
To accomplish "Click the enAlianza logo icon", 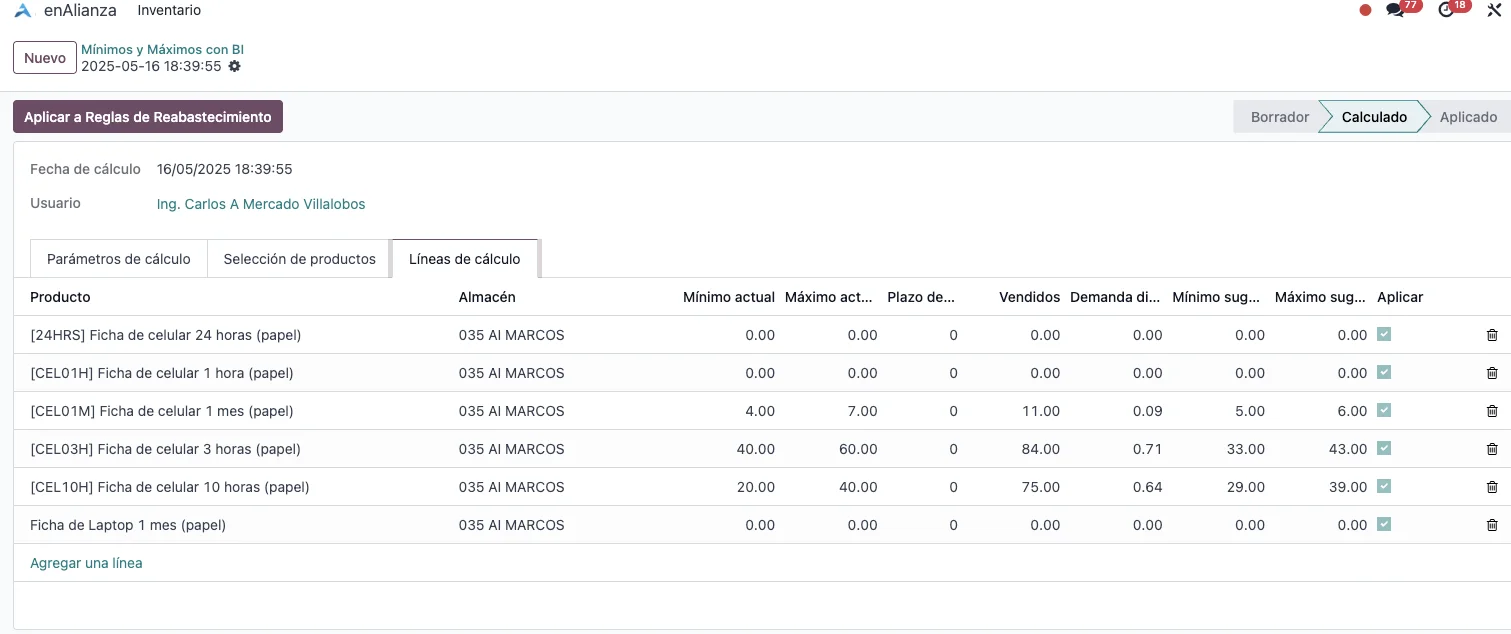I will (x=23, y=10).
